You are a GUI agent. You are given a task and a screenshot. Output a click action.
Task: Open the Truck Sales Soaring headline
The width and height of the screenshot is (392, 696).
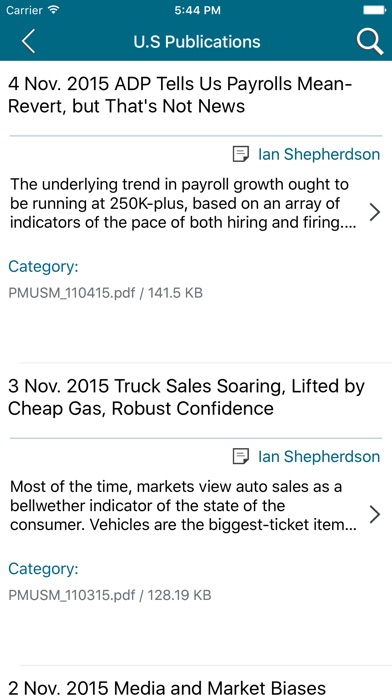(x=186, y=397)
